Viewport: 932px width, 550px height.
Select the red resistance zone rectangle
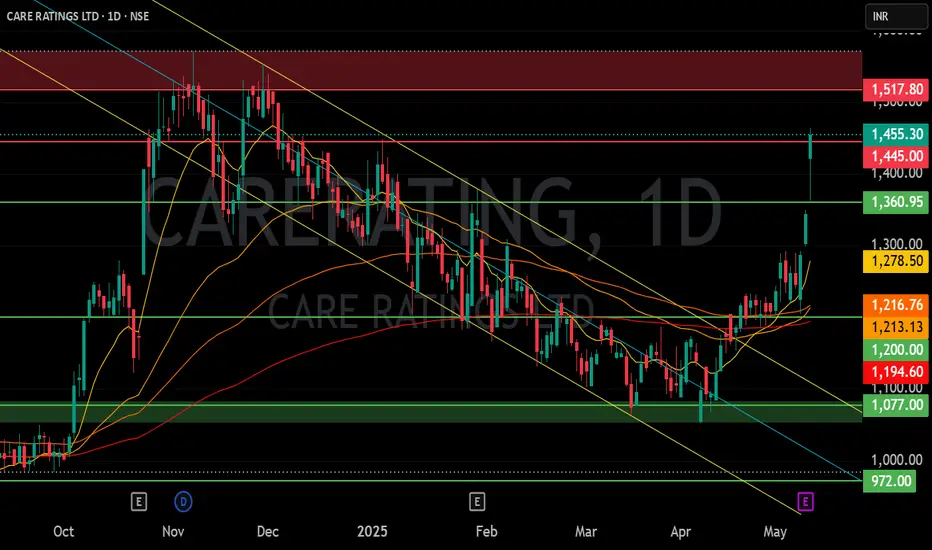click(431, 70)
